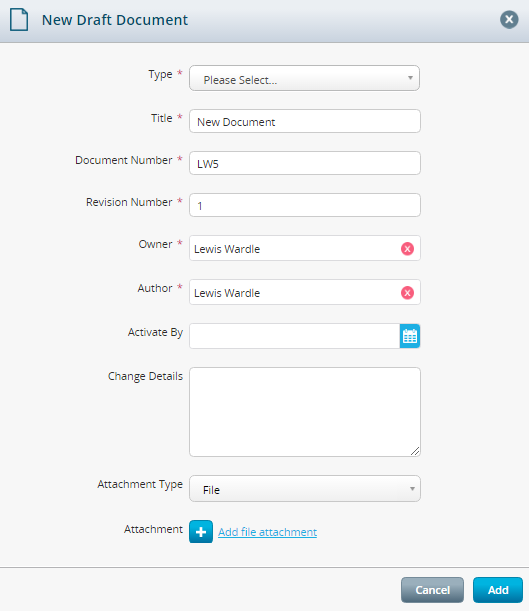The image size is (529, 611).
Task: Click the Change Details label
Action: [145, 376]
